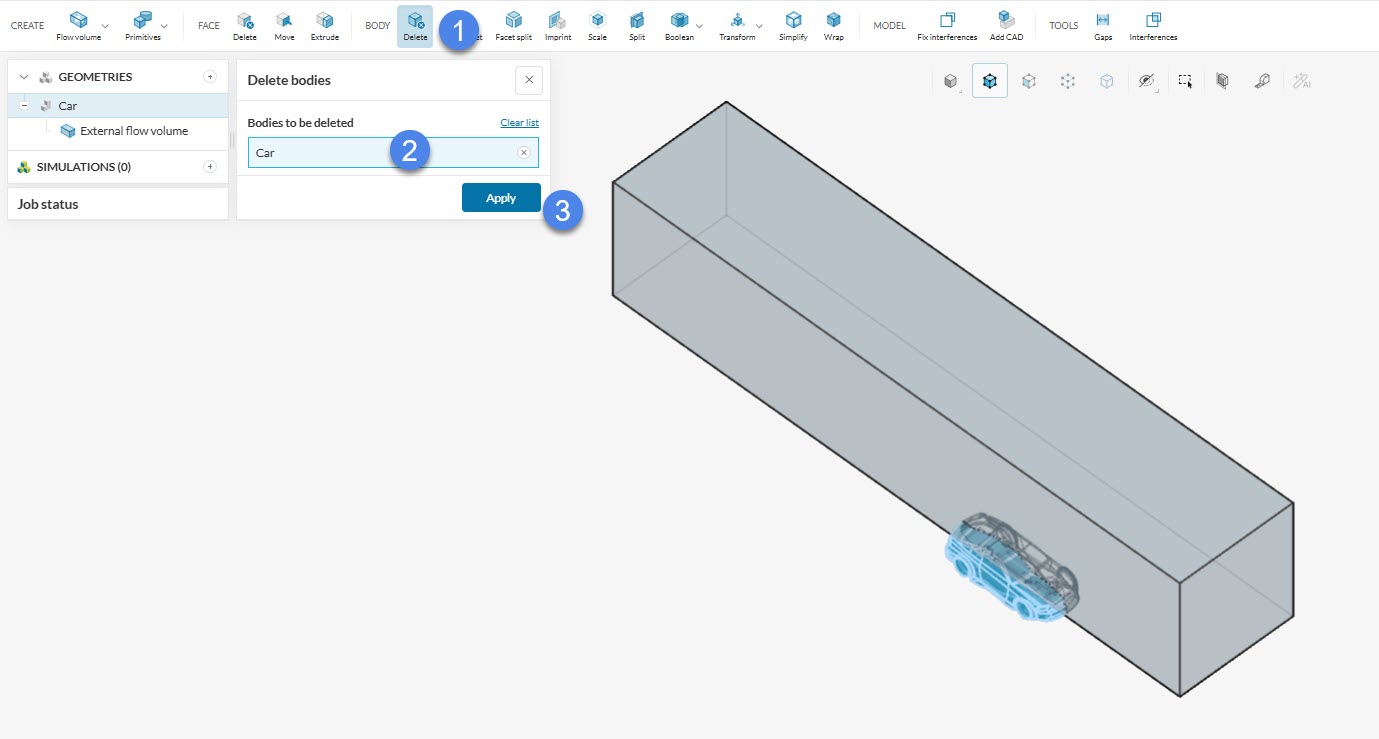The image size is (1379, 739).
Task: Choose the Imprint tool
Action: (x=558, y=26)
